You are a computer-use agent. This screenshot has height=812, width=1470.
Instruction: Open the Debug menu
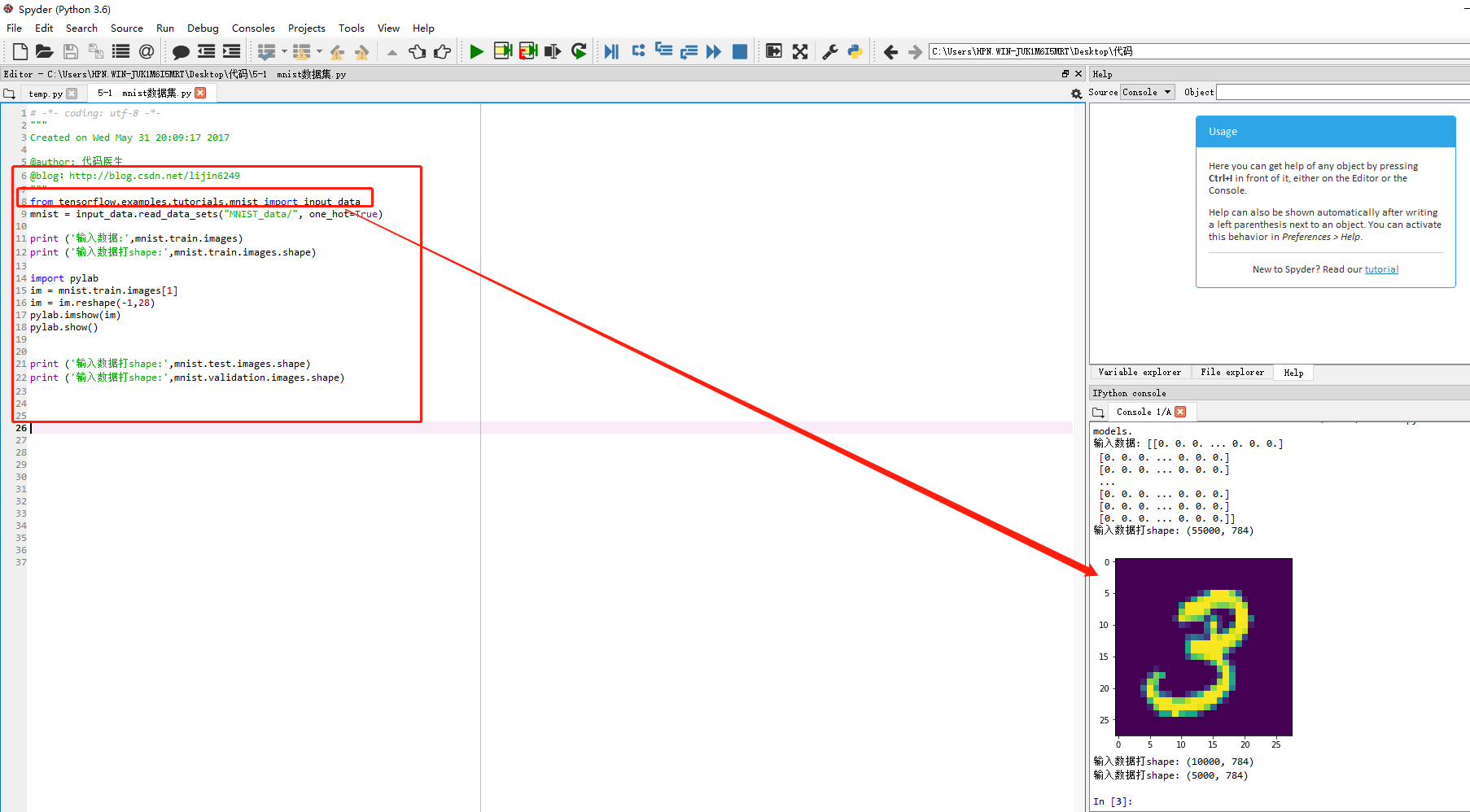click(x=203, y=28)
